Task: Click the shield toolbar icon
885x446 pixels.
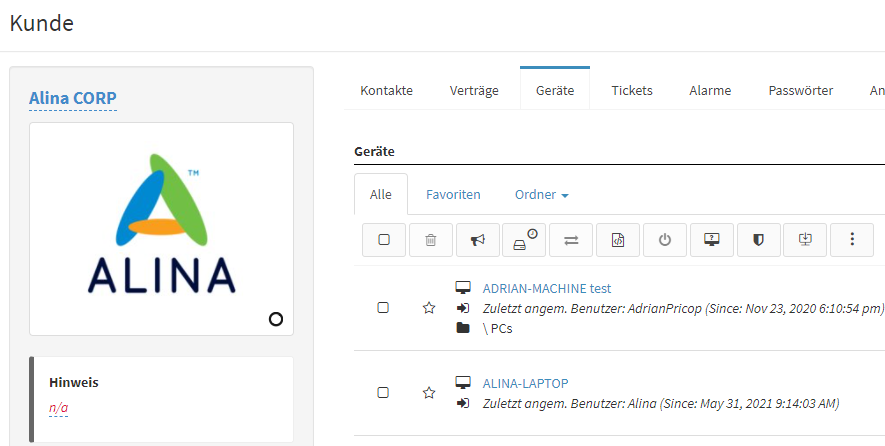Action: click(x=759, y=240)
